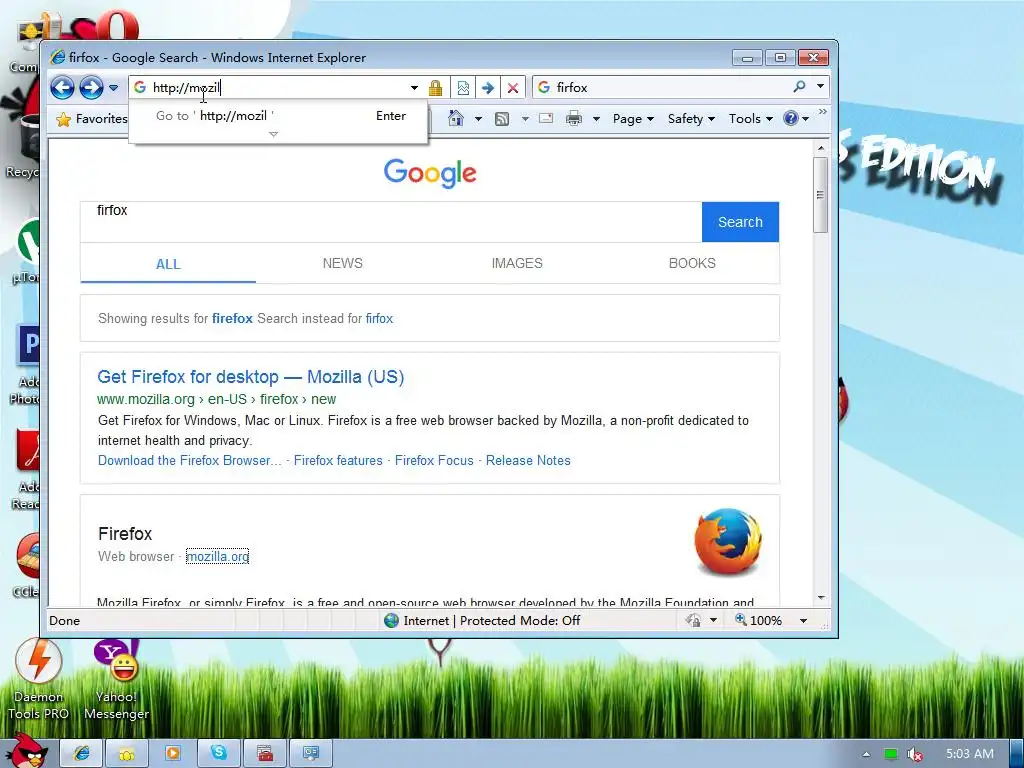Click Internet Explorer taskbar icon

click(82, 753)
